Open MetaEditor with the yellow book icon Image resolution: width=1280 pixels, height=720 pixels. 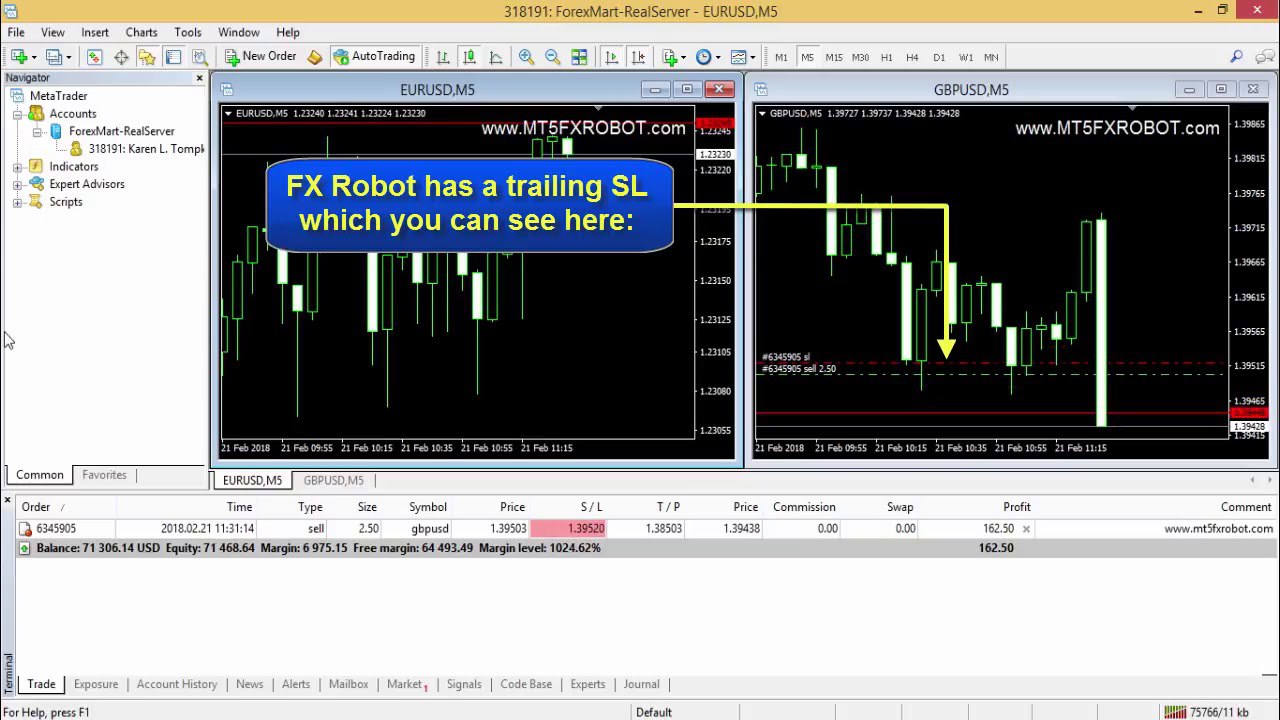point(315,57)
